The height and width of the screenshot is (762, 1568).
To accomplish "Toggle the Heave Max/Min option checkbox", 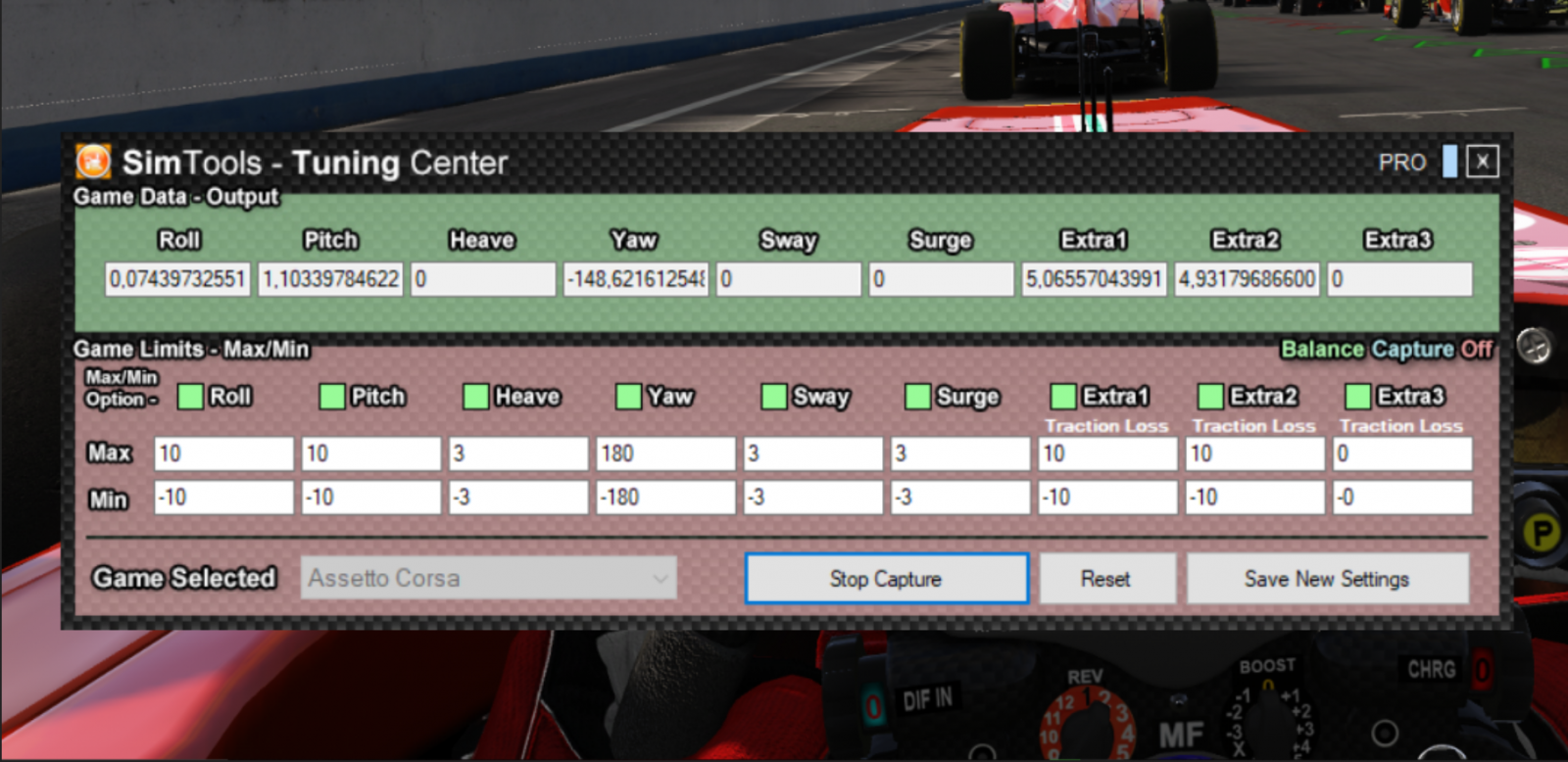I will tap(476, 397).
